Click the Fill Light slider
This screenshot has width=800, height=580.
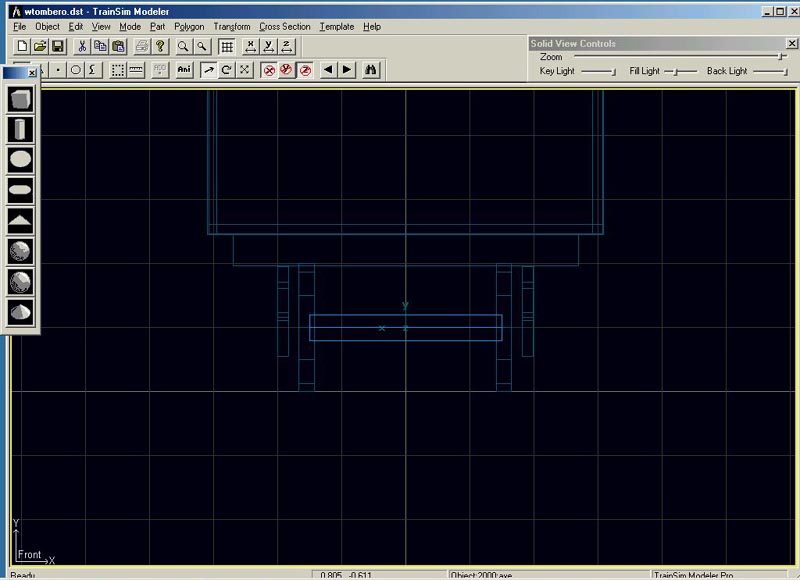pos(676,72)
